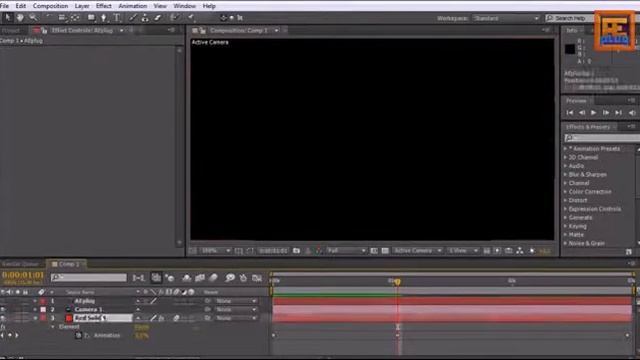Select the Brush tool
This screenshot has width=640, height=360.
tap(133, 18)
